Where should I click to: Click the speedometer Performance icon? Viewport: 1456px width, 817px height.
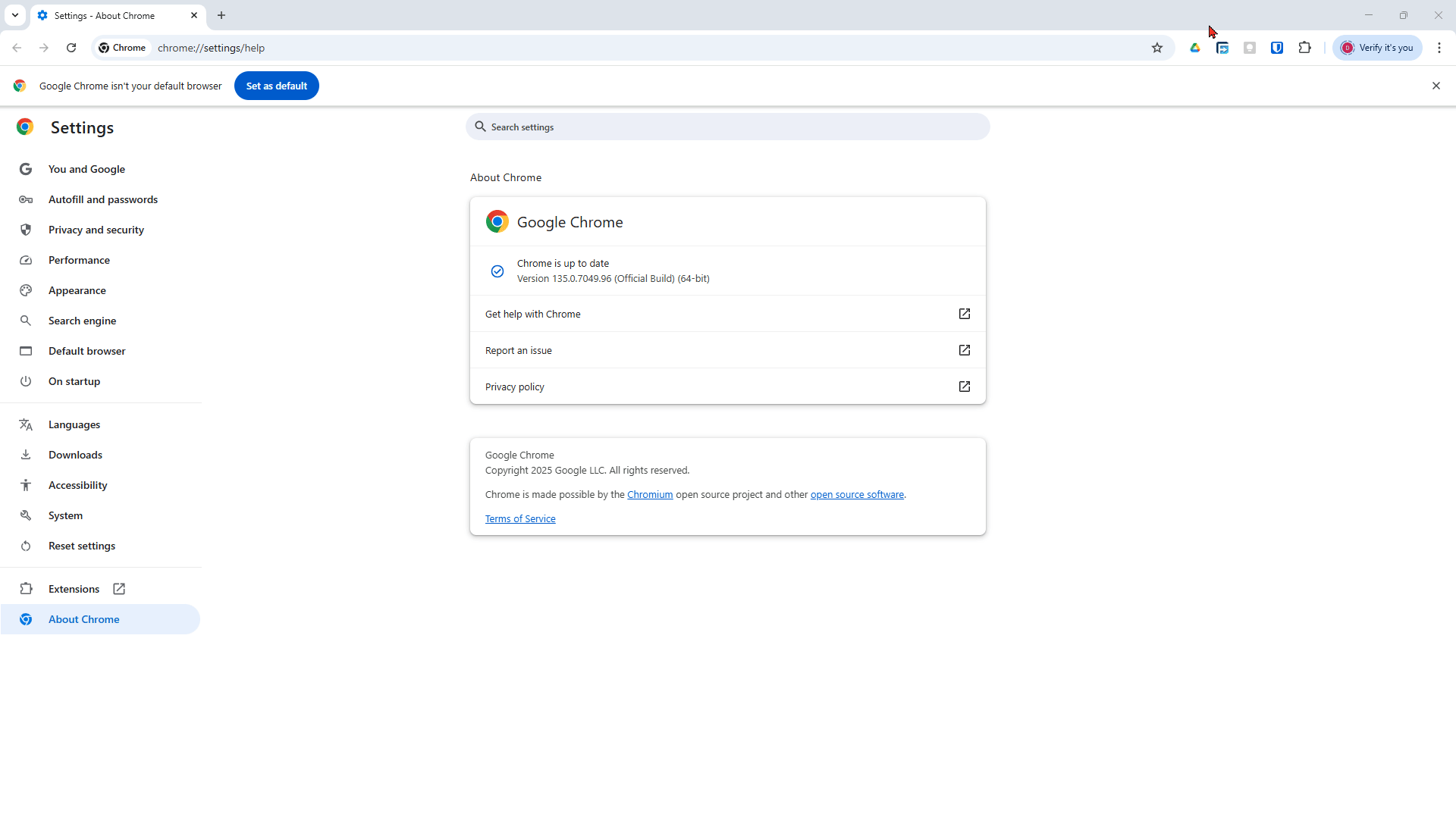tap(26, 260)
